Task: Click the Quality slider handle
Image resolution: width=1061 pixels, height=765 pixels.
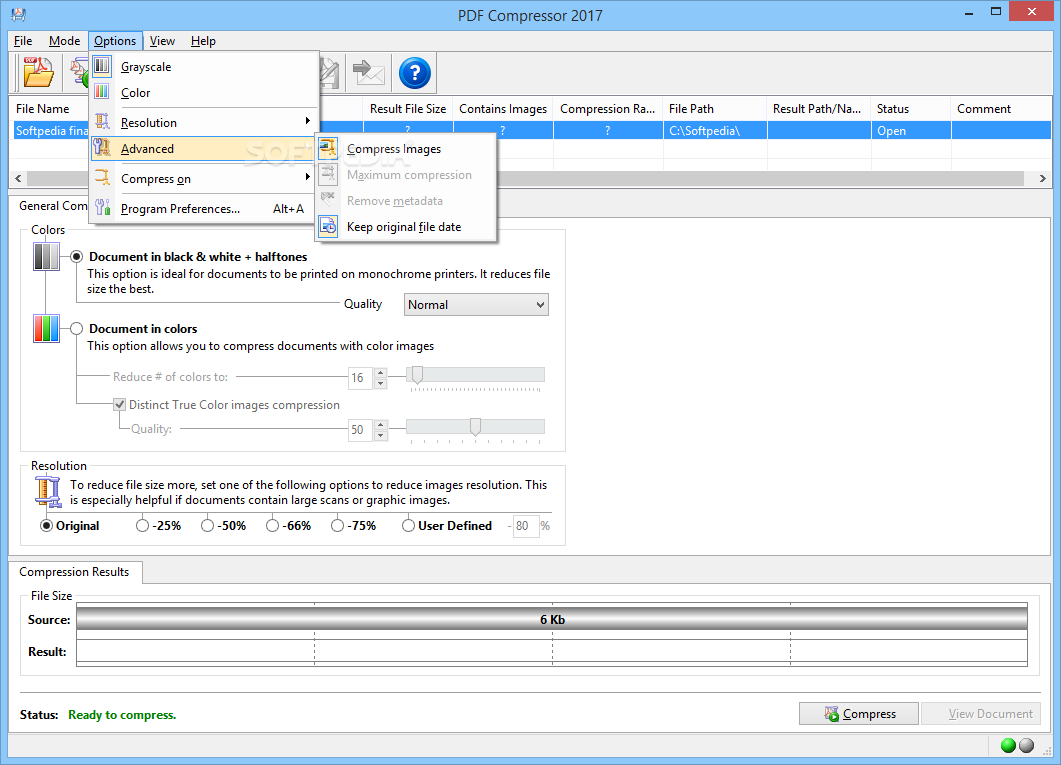Action: [x=476, y=427]
